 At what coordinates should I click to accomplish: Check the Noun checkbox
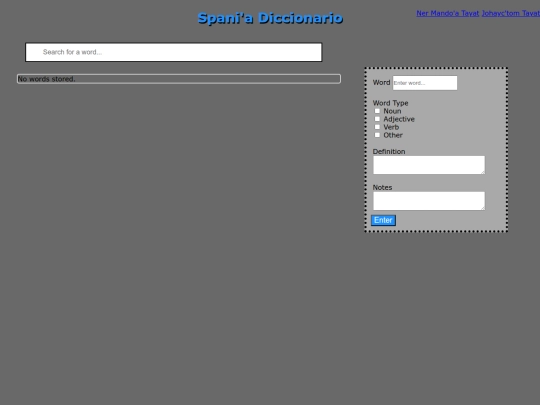(x=377, y=111)
